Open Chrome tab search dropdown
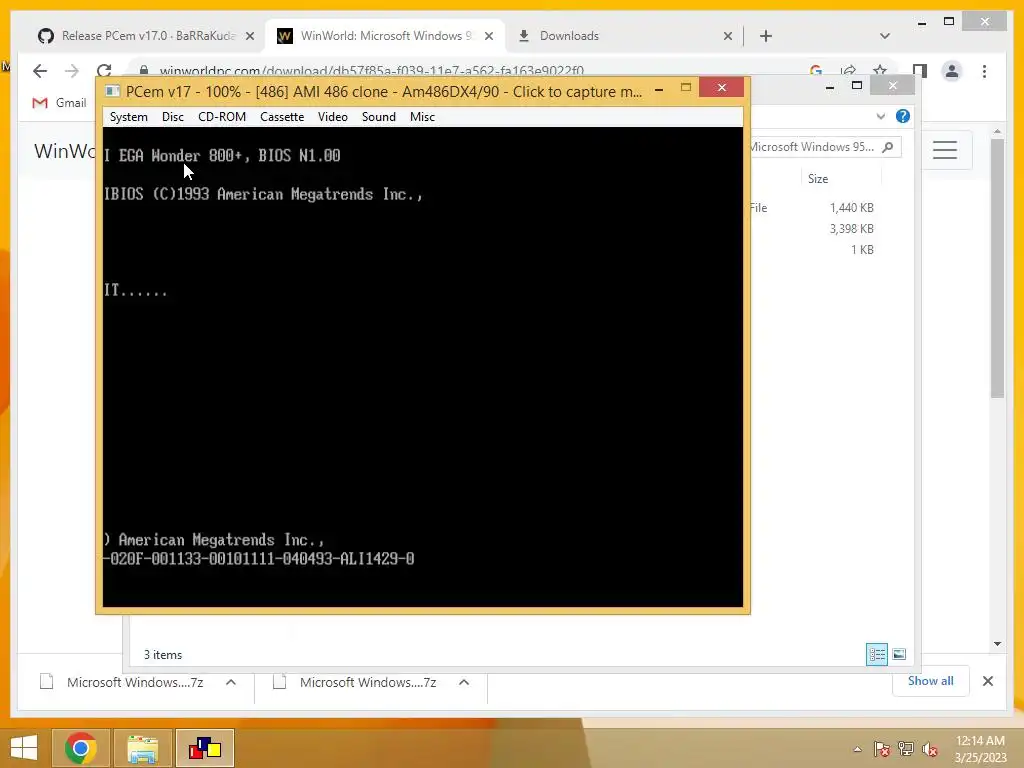The width and height of the screenshot is (1024, 768). tap(884, 36)
